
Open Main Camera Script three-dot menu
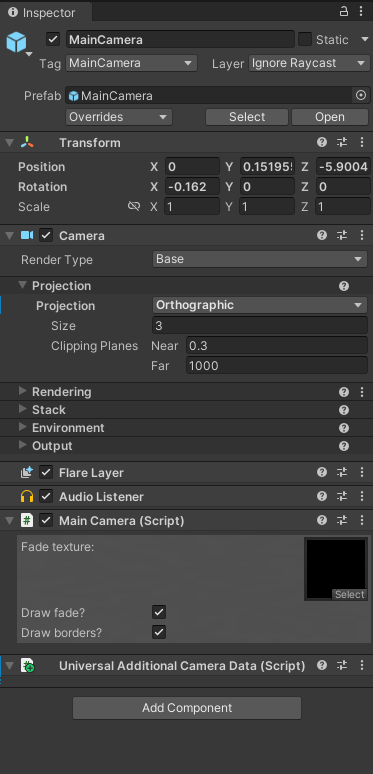click(x=362, y=520)
